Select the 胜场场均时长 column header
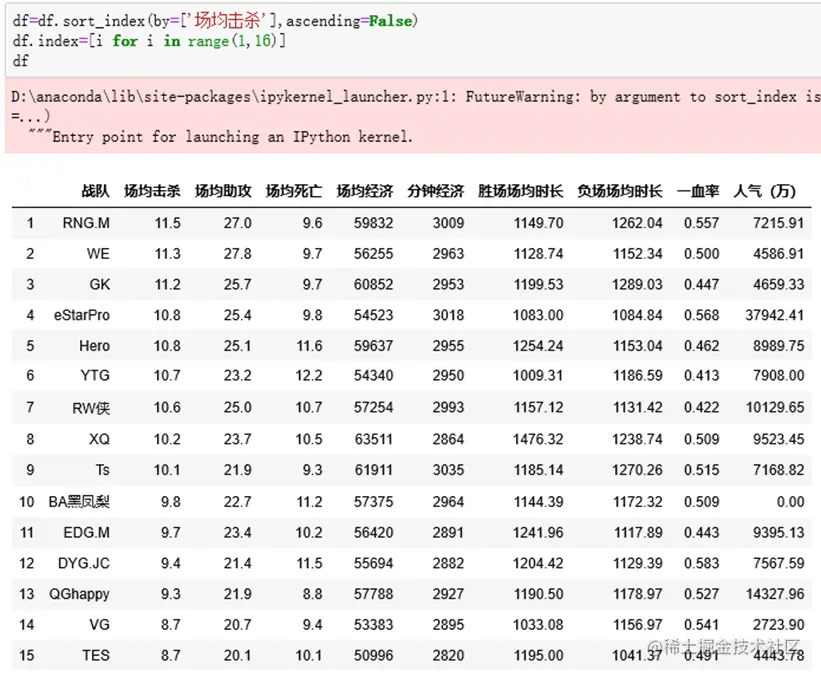Image resolution: width=821 pixels, height=677 pixels. pos(520,191)
